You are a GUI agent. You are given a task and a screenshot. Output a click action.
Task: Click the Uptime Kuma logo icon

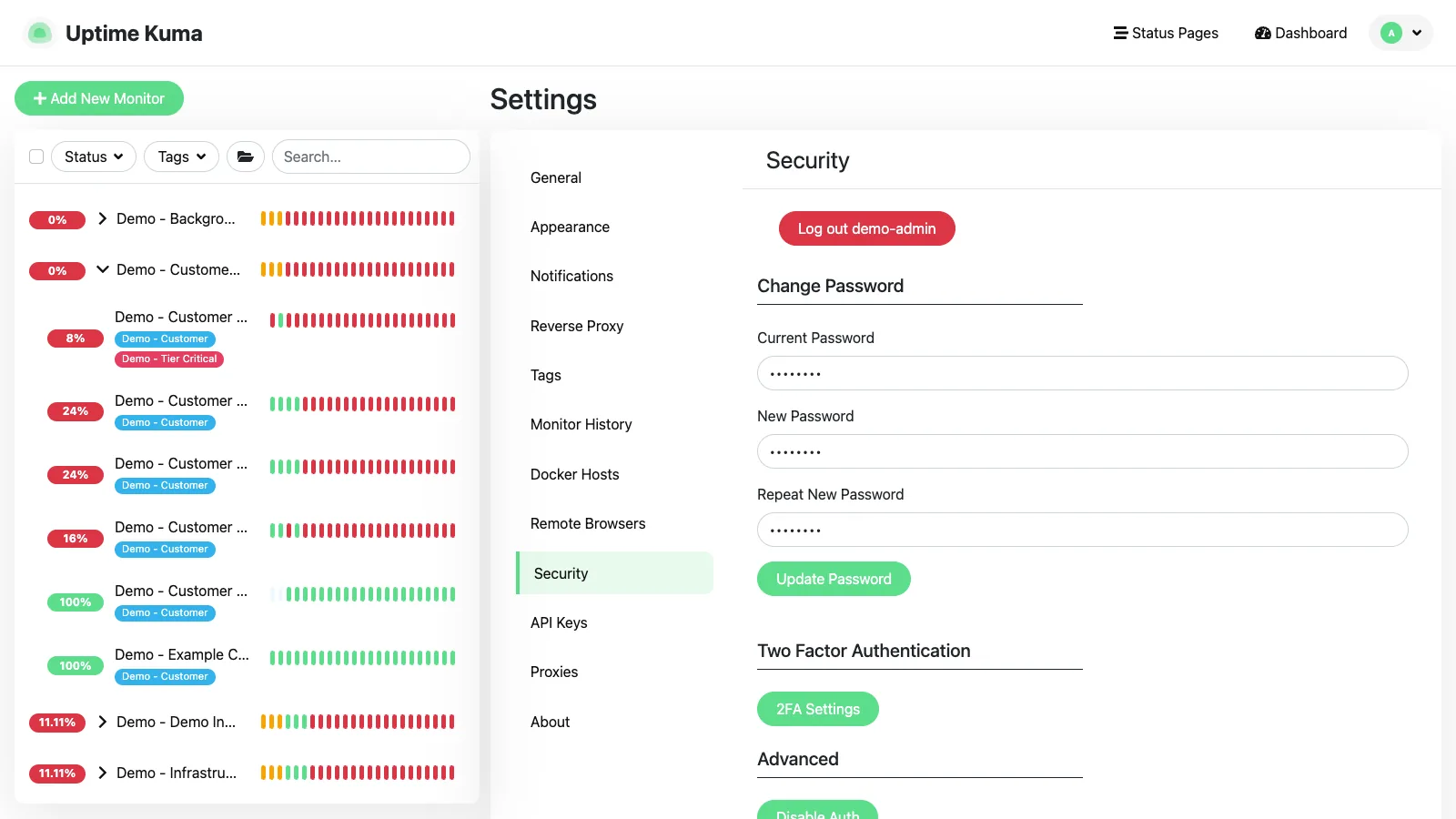tap(39, 34)
